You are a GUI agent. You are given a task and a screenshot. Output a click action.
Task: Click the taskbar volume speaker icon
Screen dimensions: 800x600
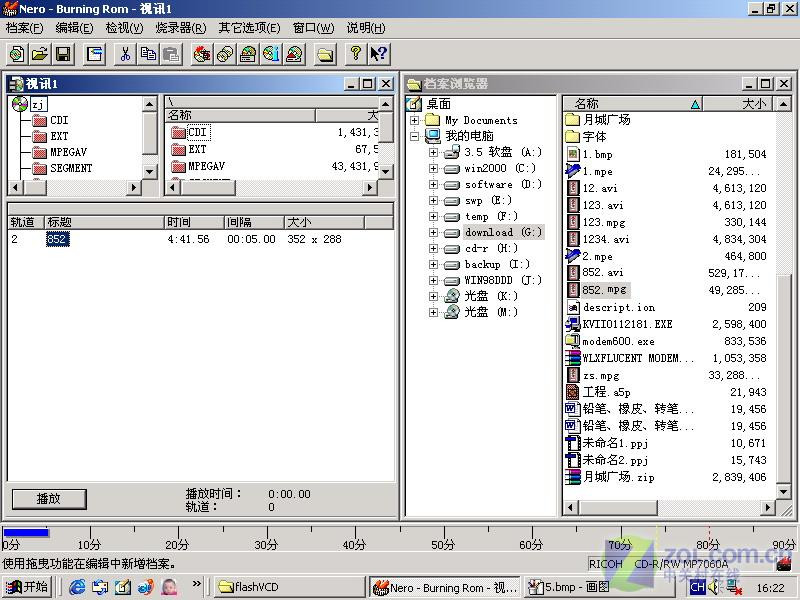coord(714,588)
